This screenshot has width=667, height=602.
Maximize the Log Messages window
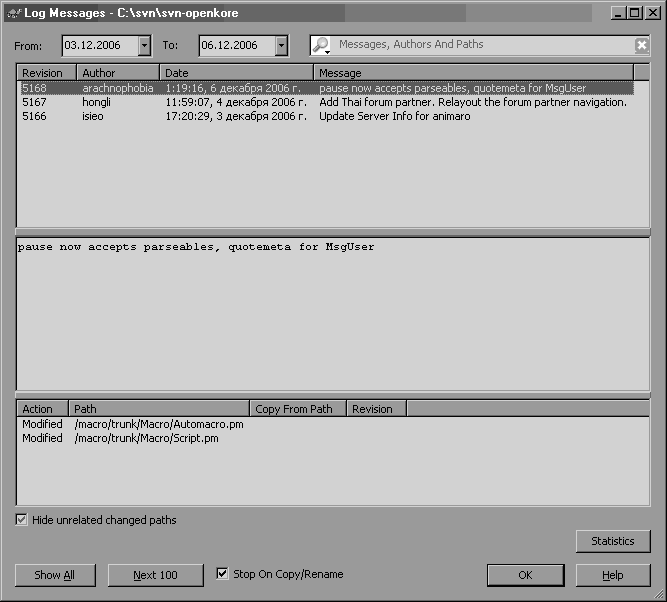point(634,13)
